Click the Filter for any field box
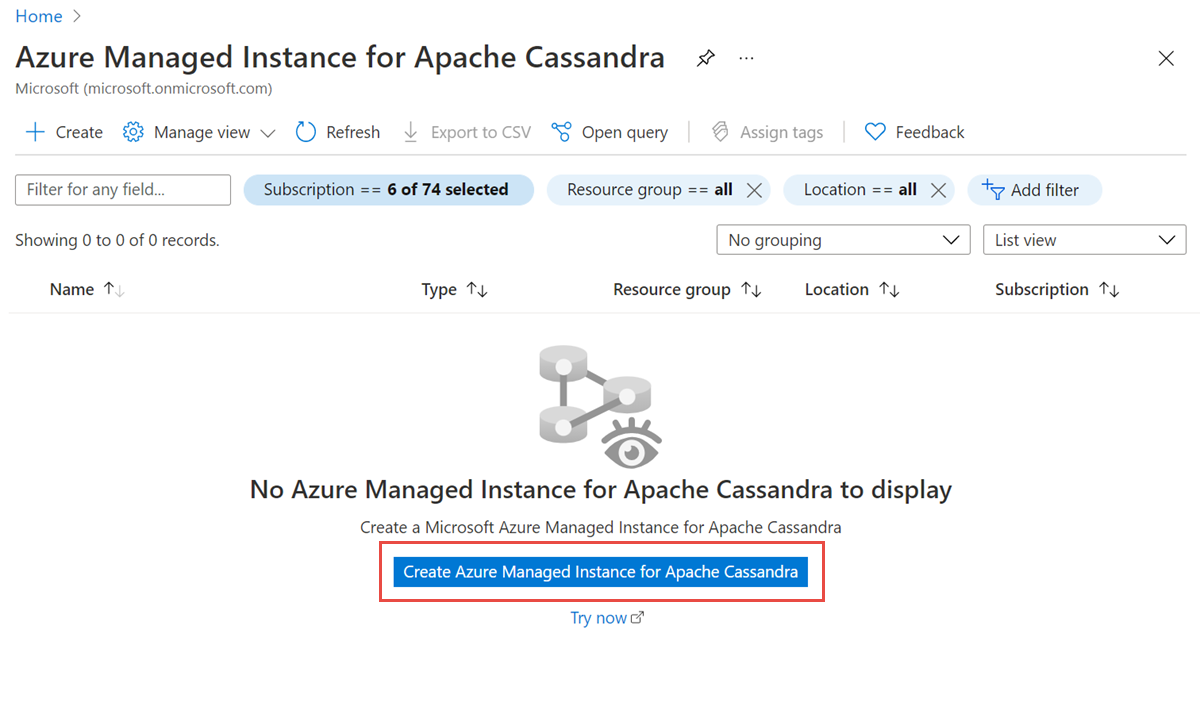The width and height of the screenshot is (1200, 710). click(123, 190)
